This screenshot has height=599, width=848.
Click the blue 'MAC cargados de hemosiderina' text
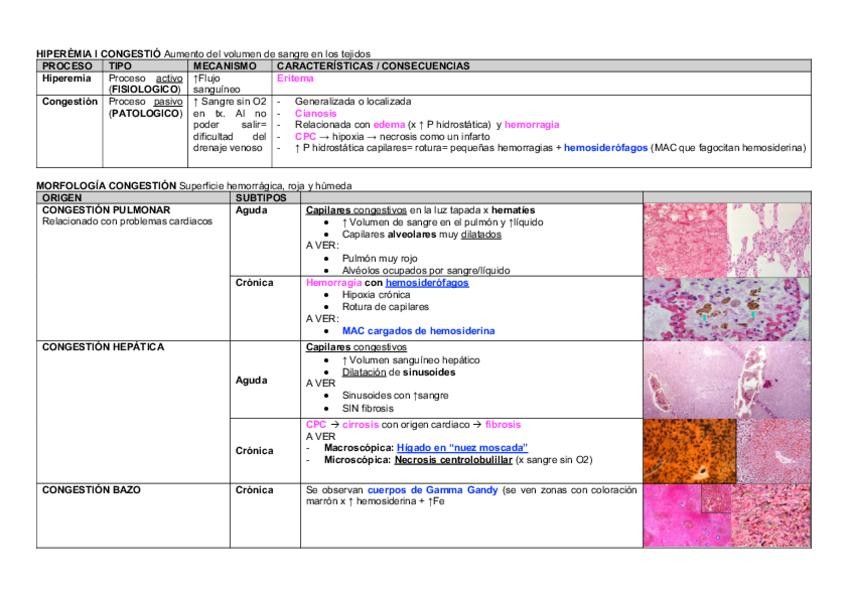point(417,330)
